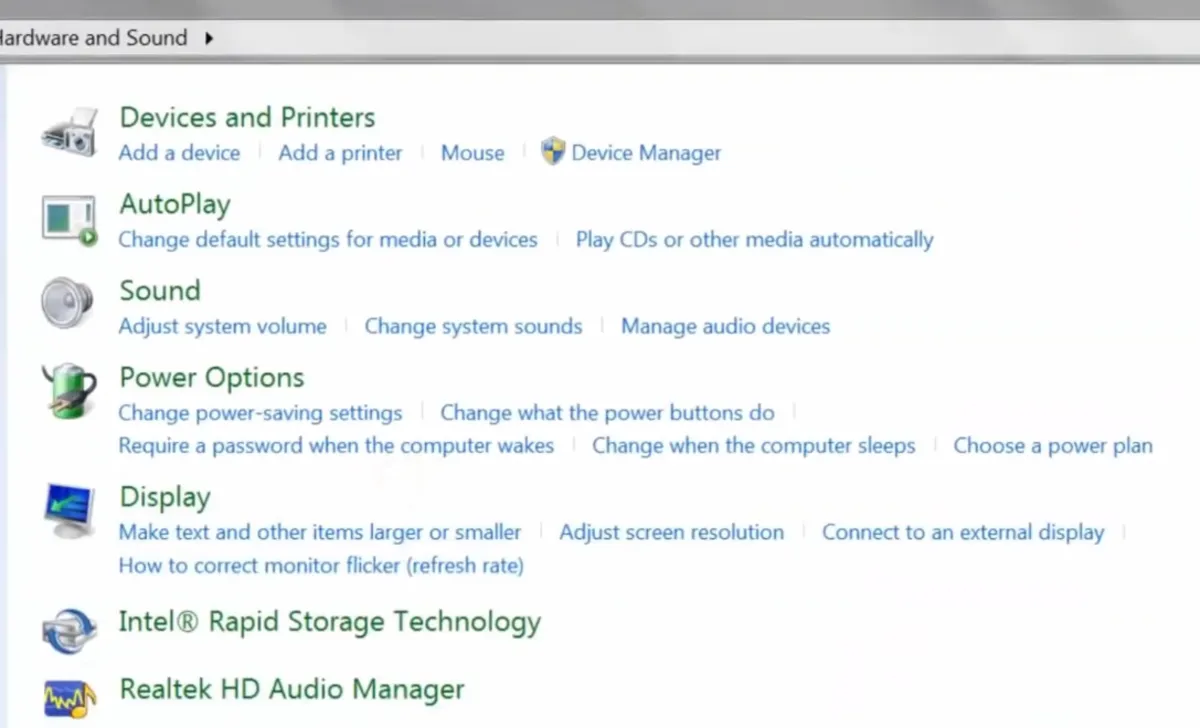Open Change system sounds
This screenshot has width=1200, height=728.
[473, 326]
